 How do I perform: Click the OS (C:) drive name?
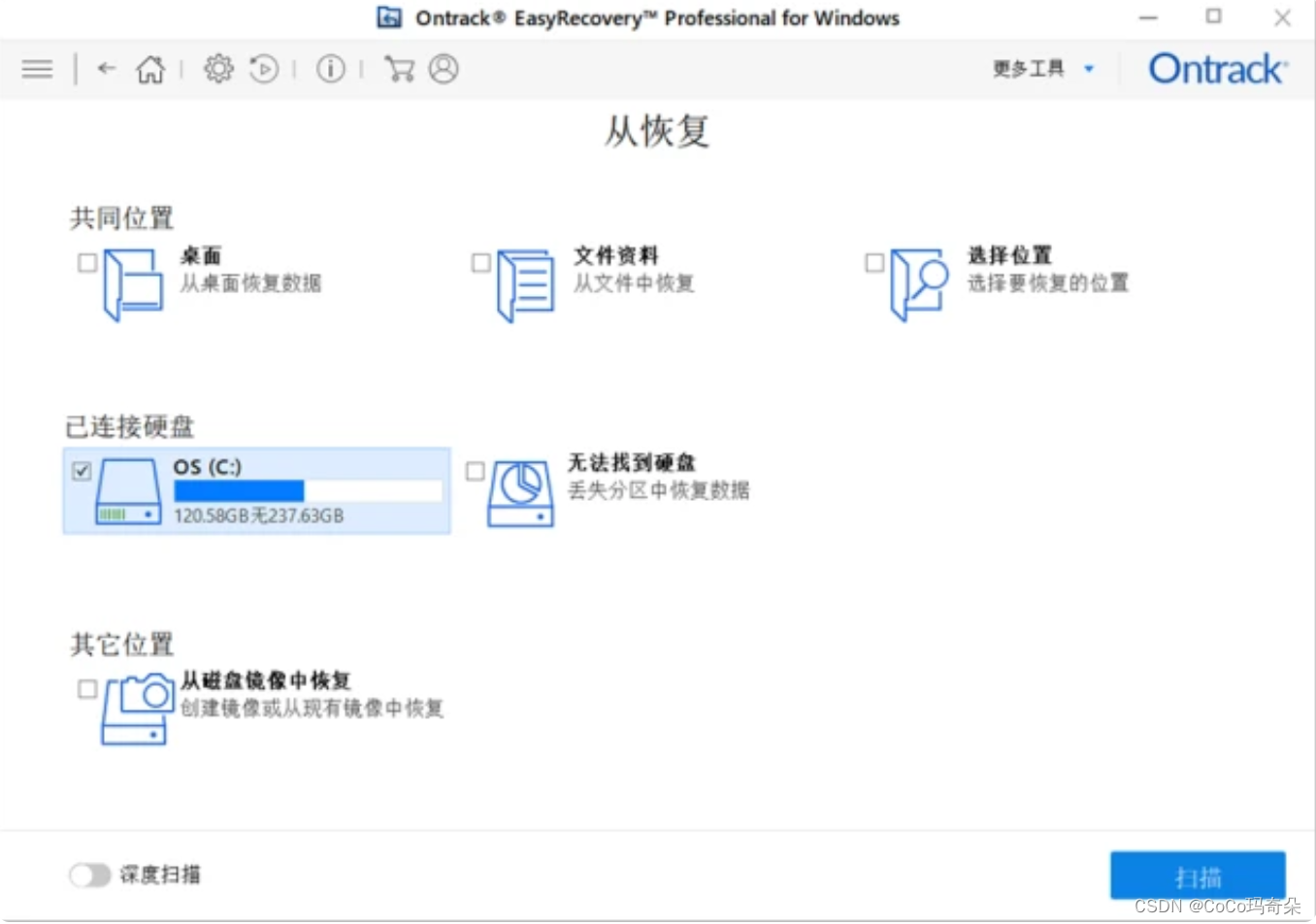click(x=208, y=467)
